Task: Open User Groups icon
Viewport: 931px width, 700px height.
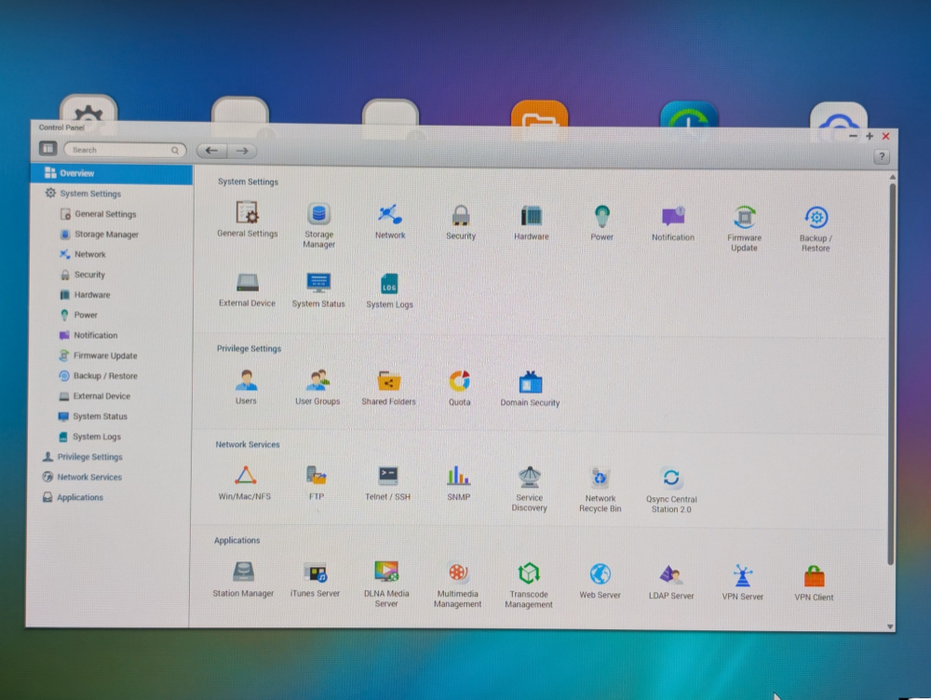Action: 318,381
